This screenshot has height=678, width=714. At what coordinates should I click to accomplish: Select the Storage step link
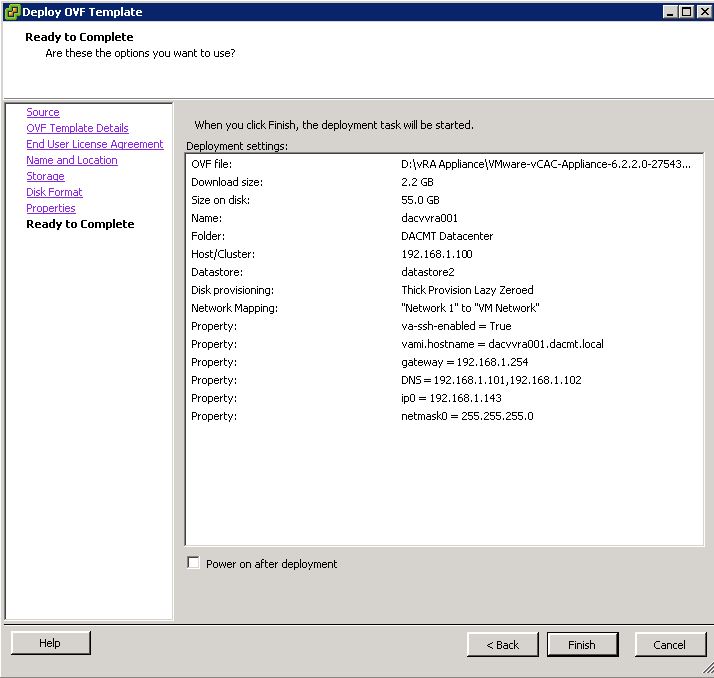tap(45, 176)
